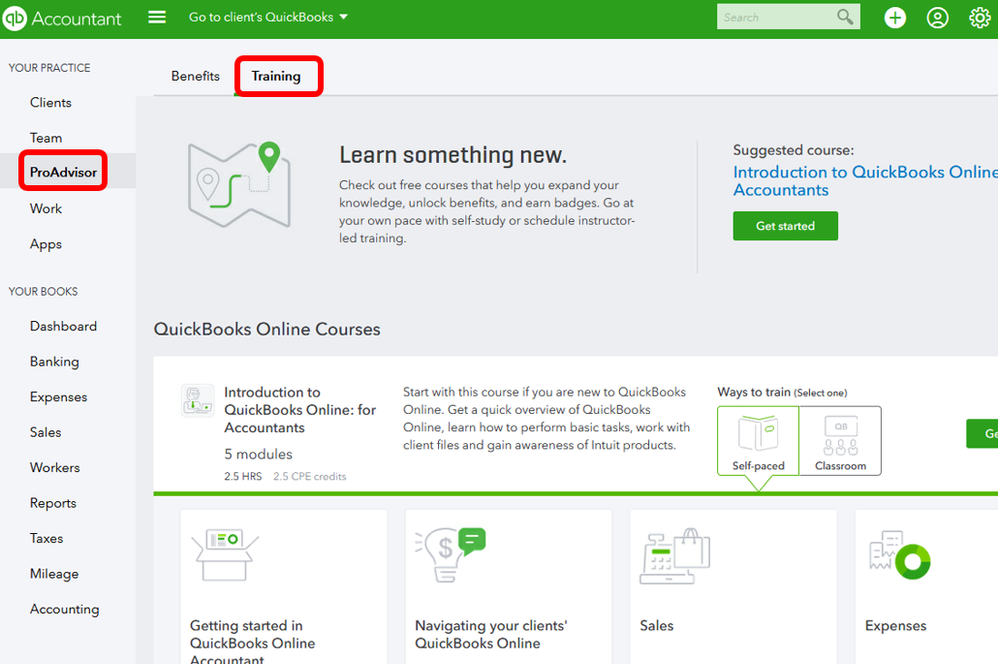Open Apps in the sidebar
998x664 pixels.
tap(46, 244)
